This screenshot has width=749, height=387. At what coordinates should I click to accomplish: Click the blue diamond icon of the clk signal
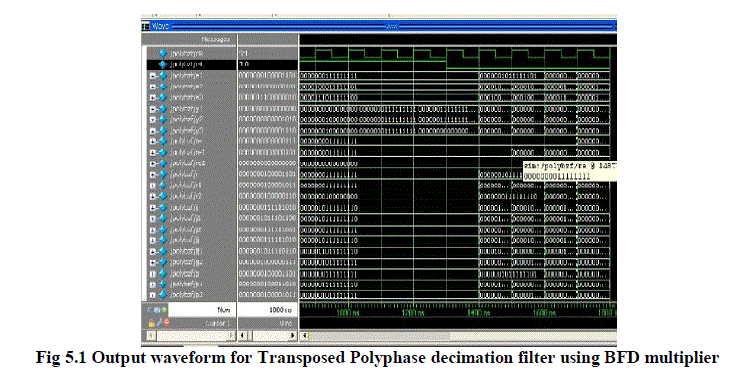[163, 53]
